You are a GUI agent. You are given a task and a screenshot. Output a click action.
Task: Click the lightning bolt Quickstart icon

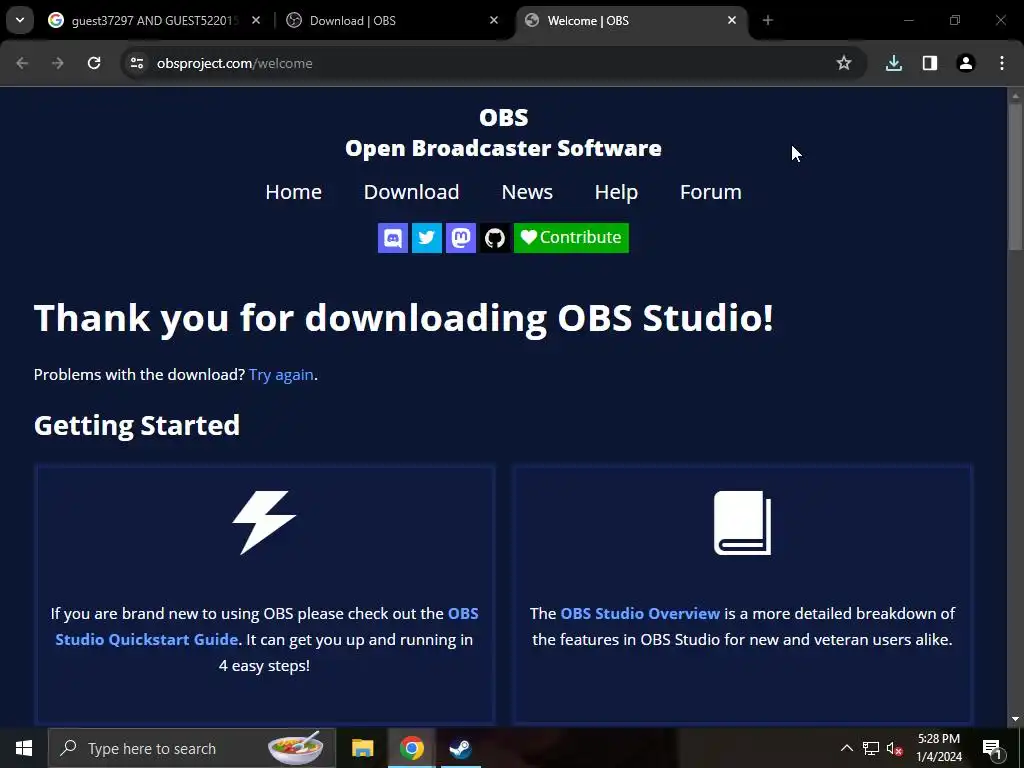(x=264, y=522)
